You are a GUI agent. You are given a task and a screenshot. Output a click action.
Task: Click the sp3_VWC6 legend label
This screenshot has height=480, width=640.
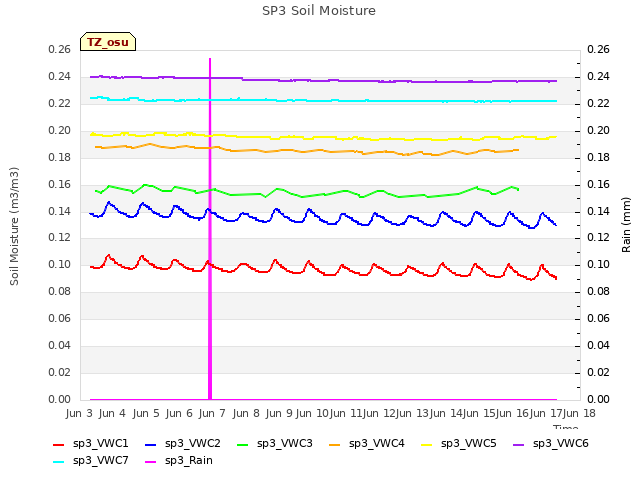(x=560, y=444)
